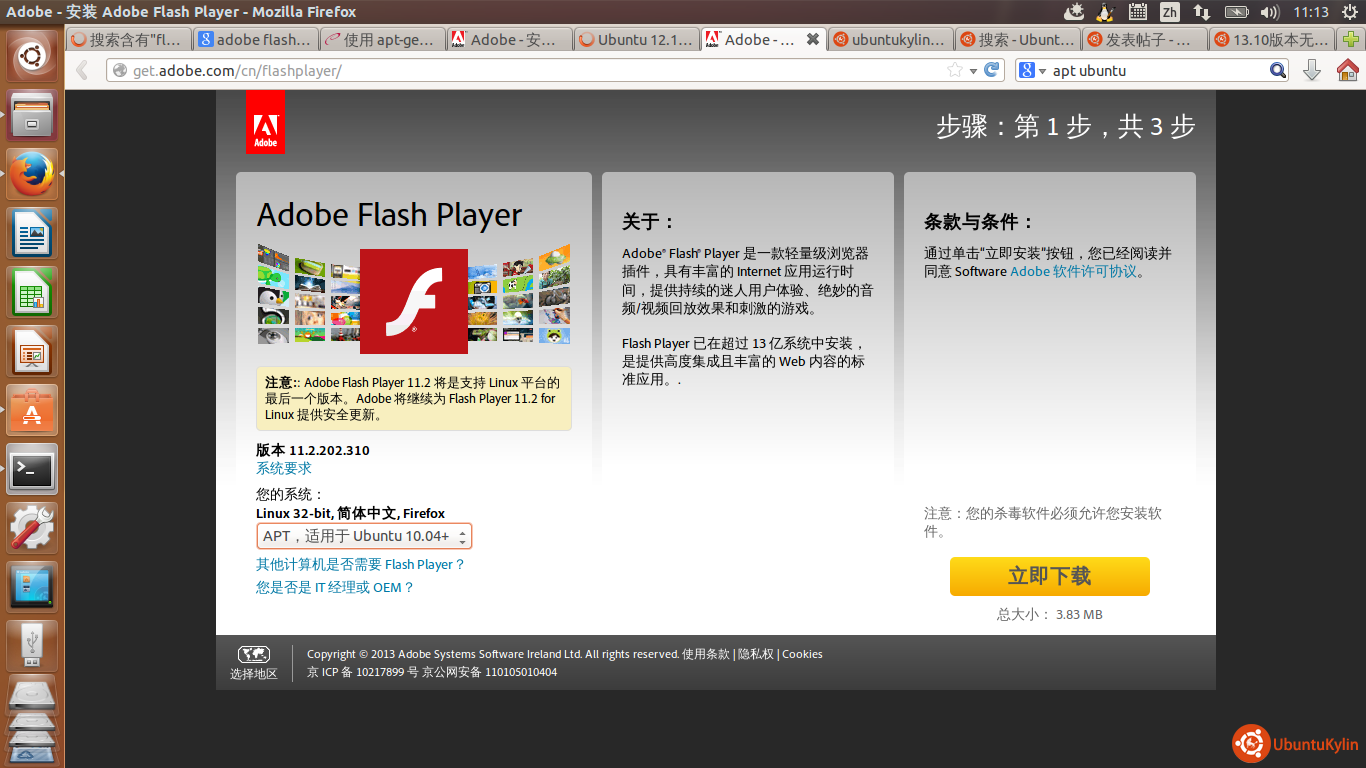The height and width of the screenshot is (768, 1366).
Task: Open Ubuntu Software Center in launcher
Action: click(x=32, y=410)
